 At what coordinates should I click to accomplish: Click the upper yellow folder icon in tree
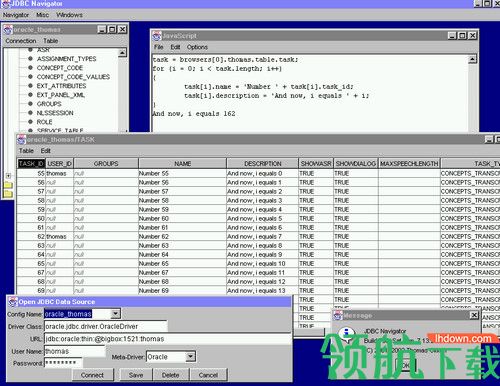click(8, 185)
